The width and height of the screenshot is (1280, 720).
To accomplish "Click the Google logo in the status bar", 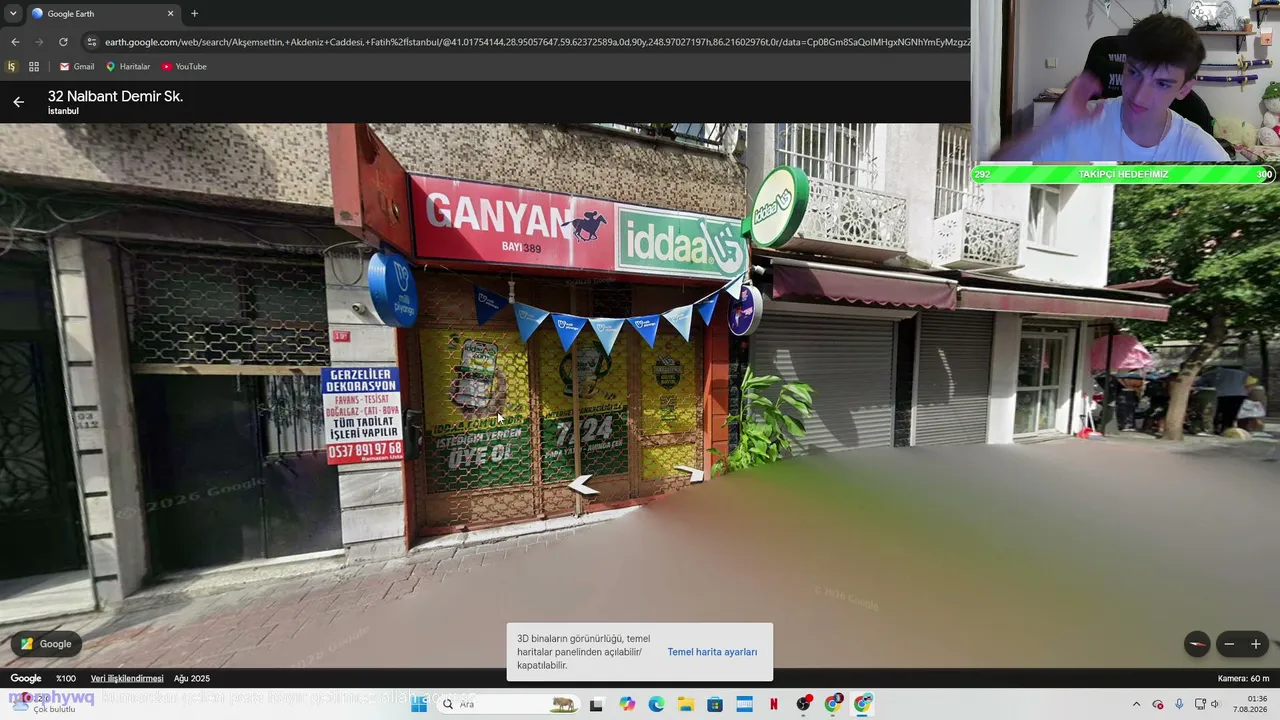I will [26, 679].
